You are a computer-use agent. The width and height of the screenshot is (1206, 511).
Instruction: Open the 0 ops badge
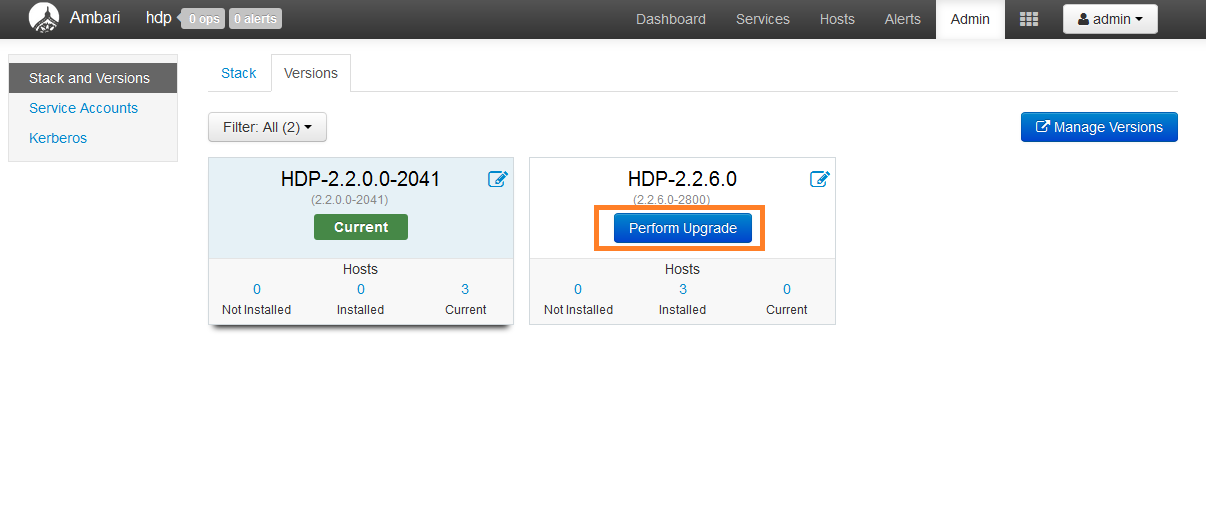tap(203, 19)
